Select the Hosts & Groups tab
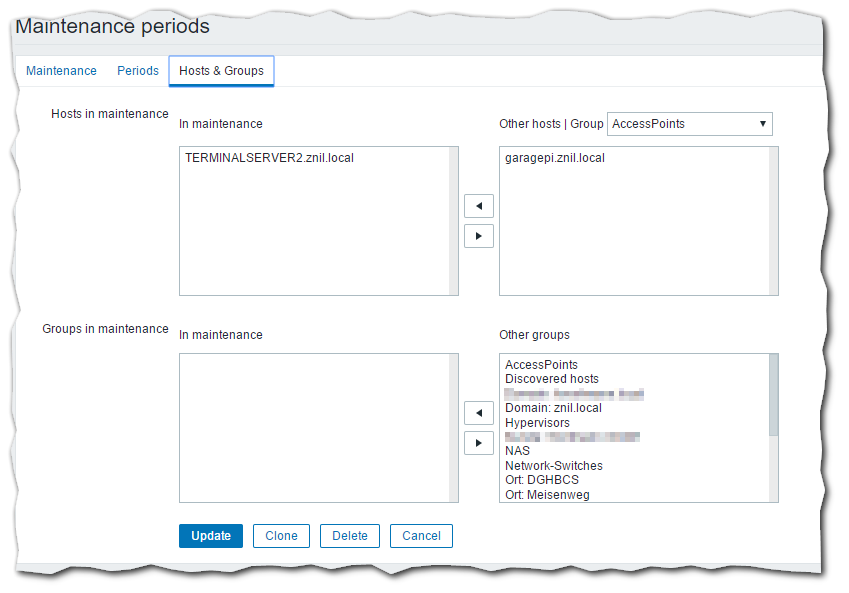Image resolution: width=849 pixels, height=593 pixels. pyautogui.click(x=221, y=71)
